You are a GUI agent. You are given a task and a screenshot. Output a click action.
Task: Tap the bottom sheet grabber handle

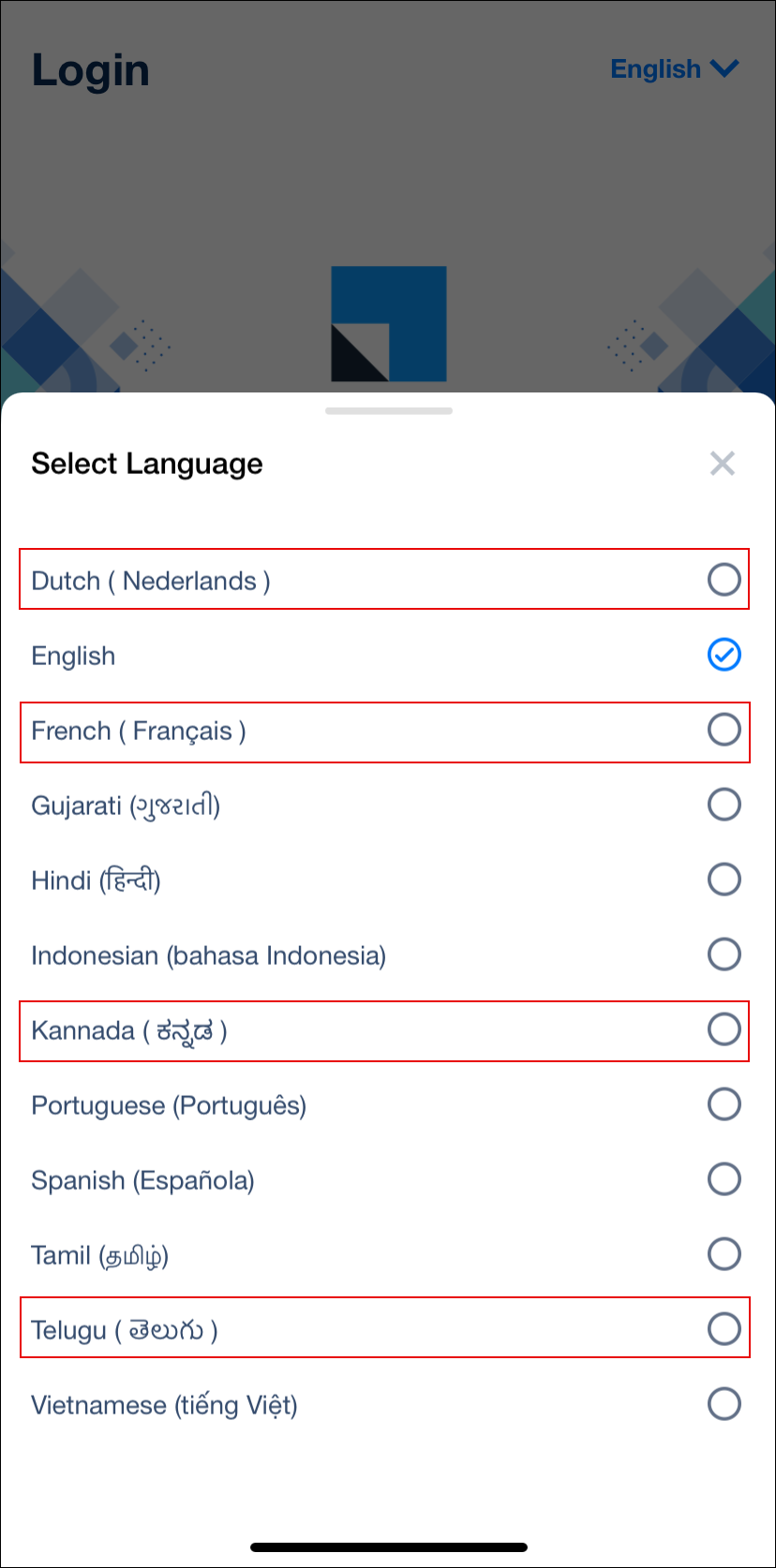388,410
